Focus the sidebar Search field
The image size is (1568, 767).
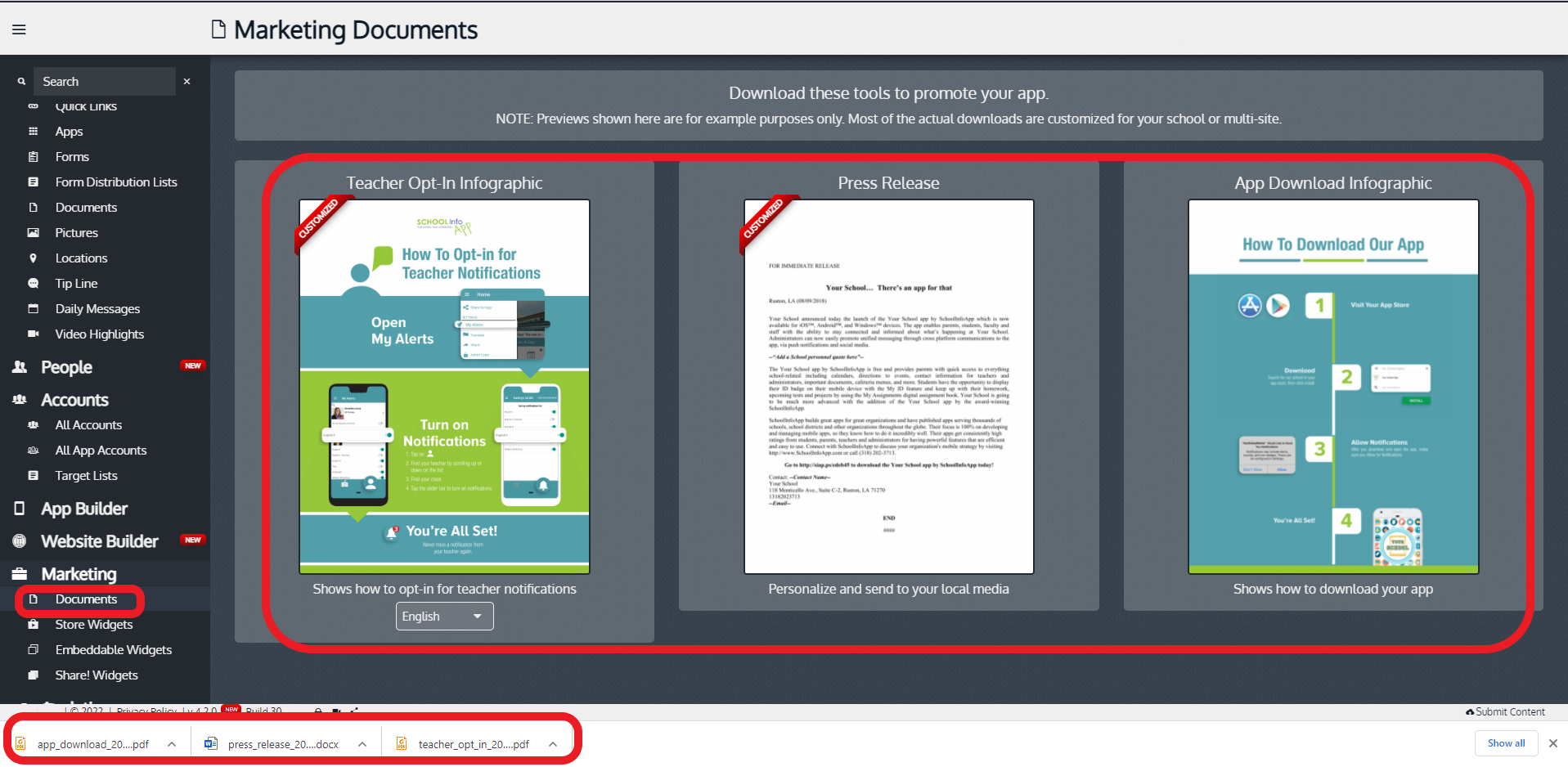[105, 82]
